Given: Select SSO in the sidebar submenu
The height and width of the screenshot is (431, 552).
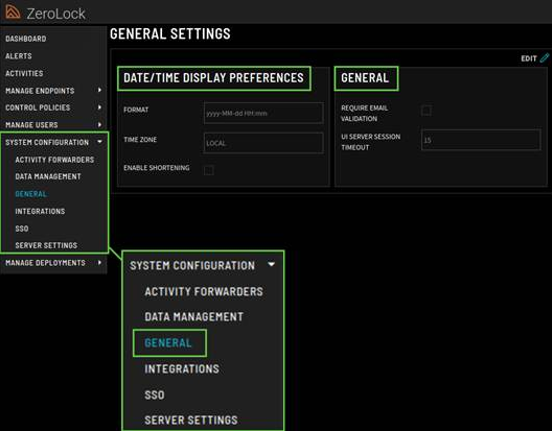Looking at the screenshot, I should 22,229.
